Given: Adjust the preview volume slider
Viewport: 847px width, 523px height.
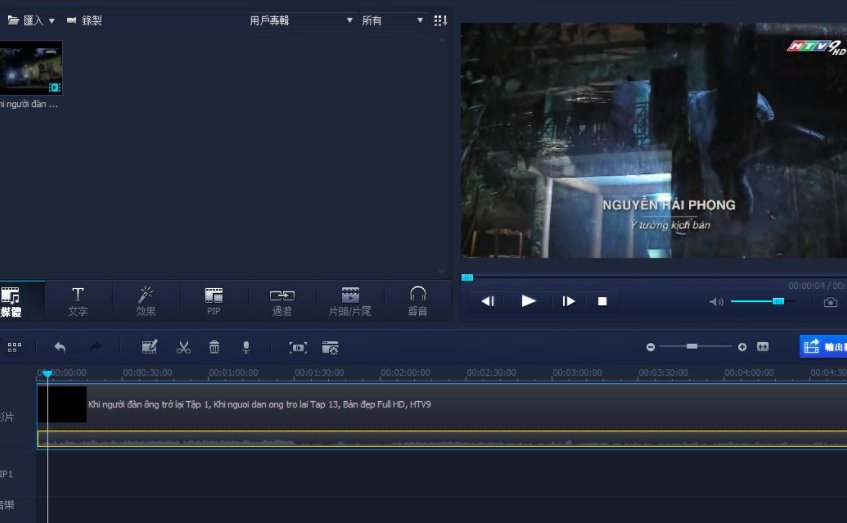Looking at the screenshot, I should pos(763,301).
